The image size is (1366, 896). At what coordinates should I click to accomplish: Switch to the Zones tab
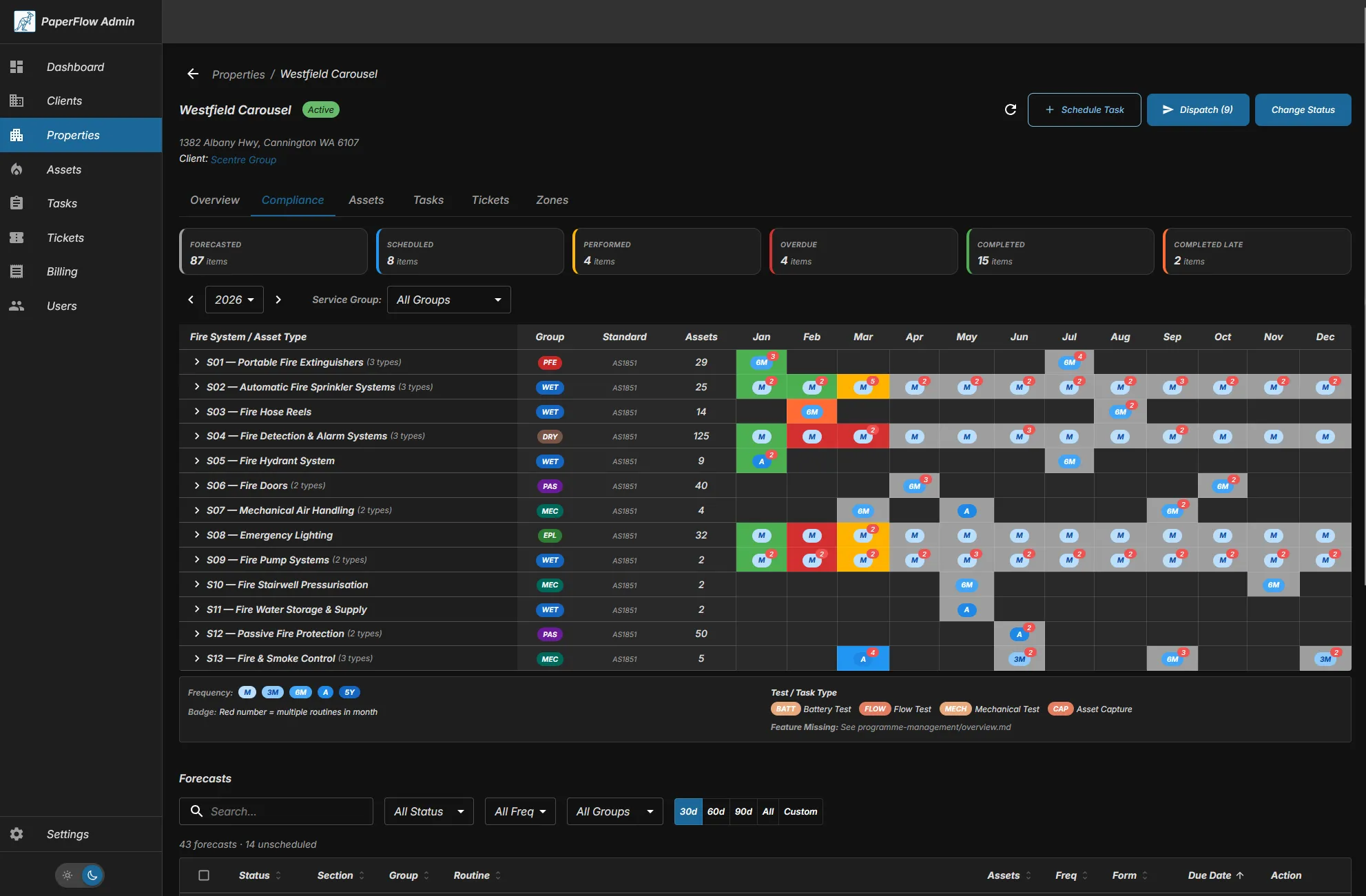pyautogui.click(x=552, y=200)
